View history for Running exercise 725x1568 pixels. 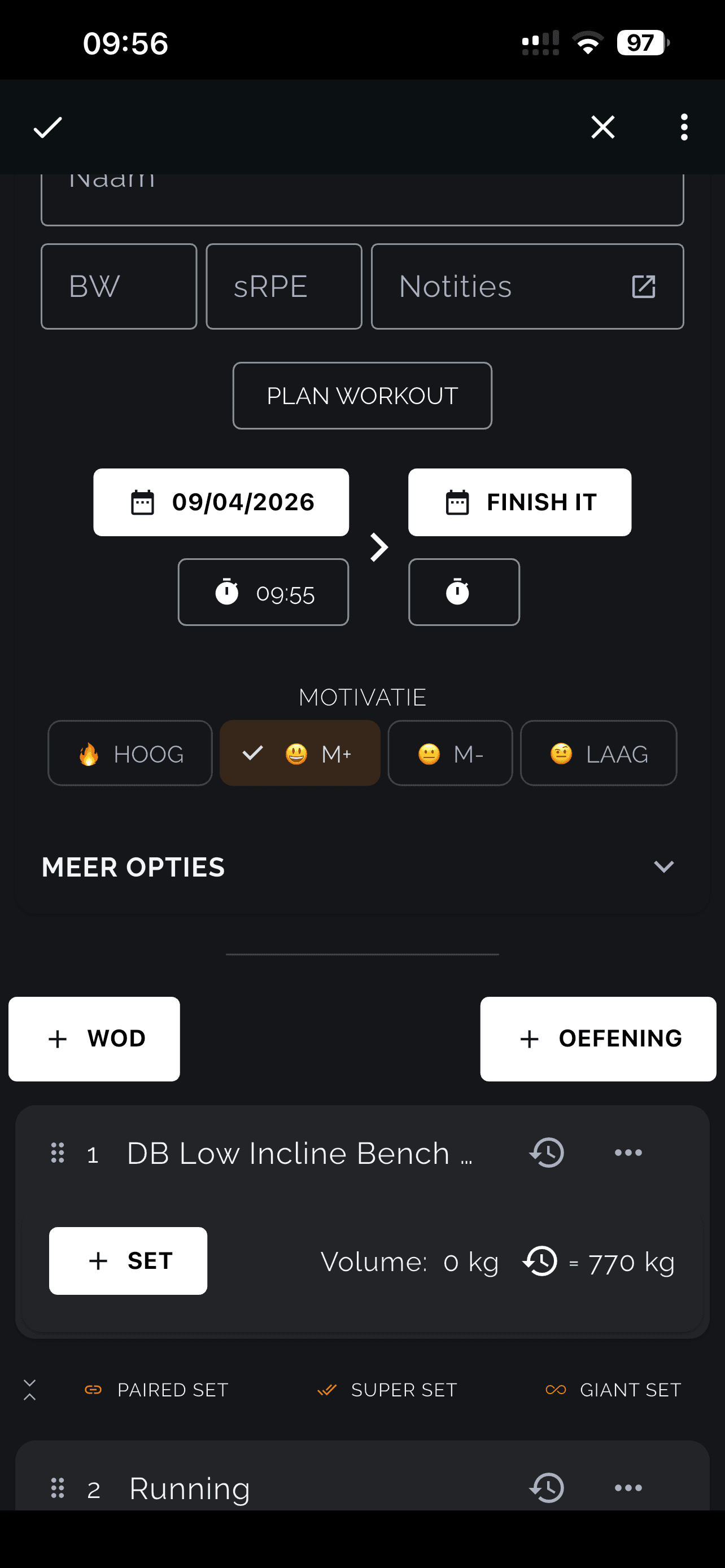[x=547, y=1488]
